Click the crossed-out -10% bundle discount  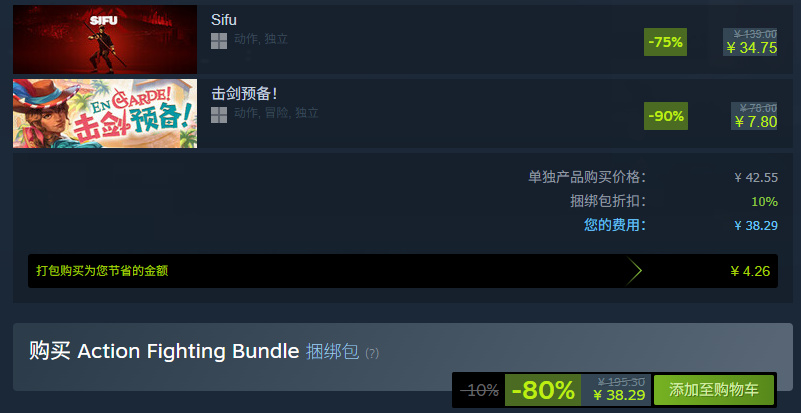479,391
